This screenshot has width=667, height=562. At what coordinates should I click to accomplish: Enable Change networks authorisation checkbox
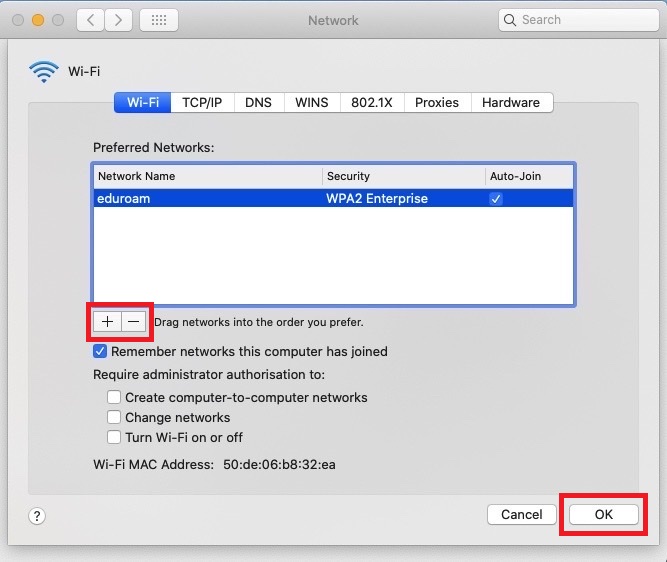click(114, 417)
